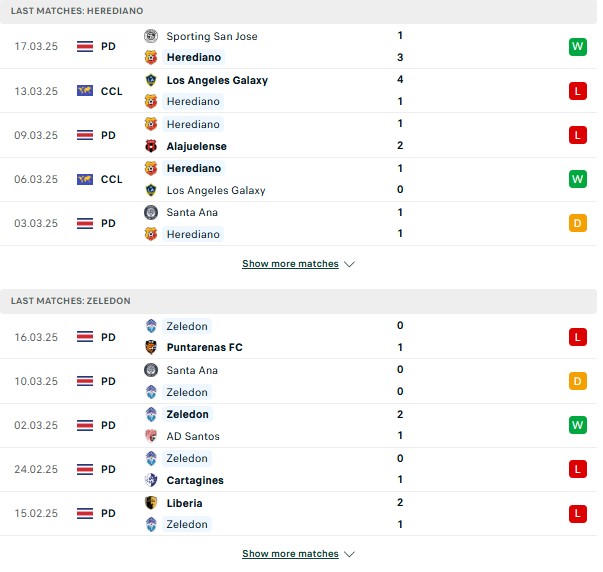
Task: Open the 02.03.25 Zeledon vs AD Santos match row
Action: pyautogui.click(x=298, y=425)
